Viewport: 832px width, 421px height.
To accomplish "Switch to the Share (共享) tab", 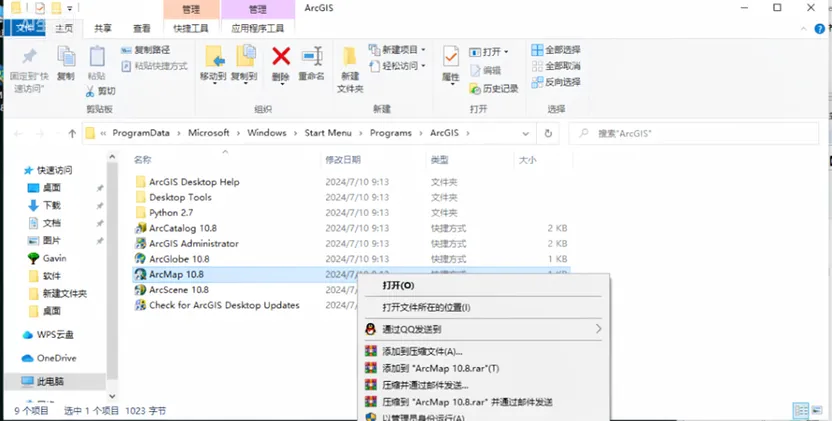I will point(103,29).
